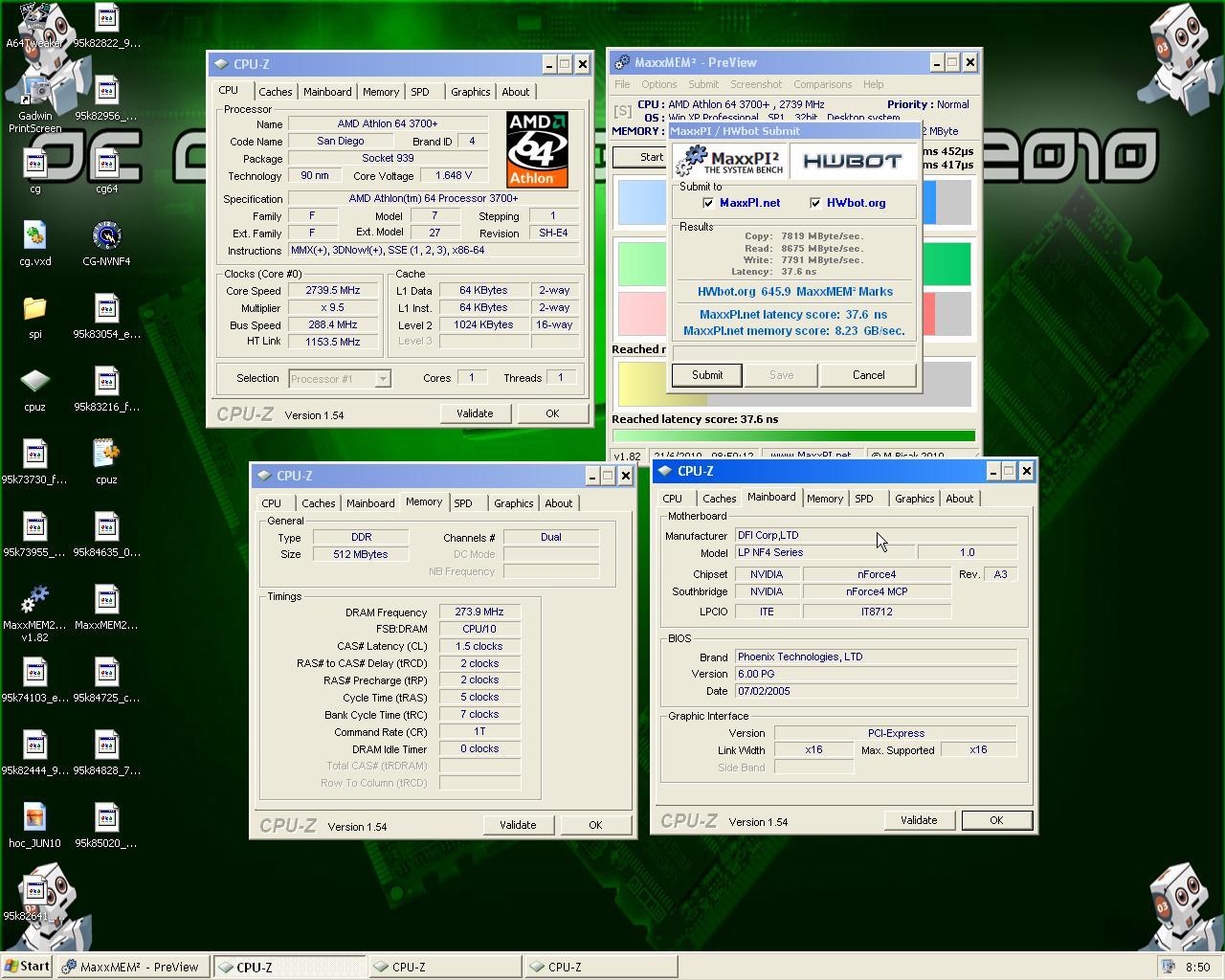Open the Options menu in MaxxMEM²
The height and width of the screenshot is (980, 1225).
pos(658,84)
